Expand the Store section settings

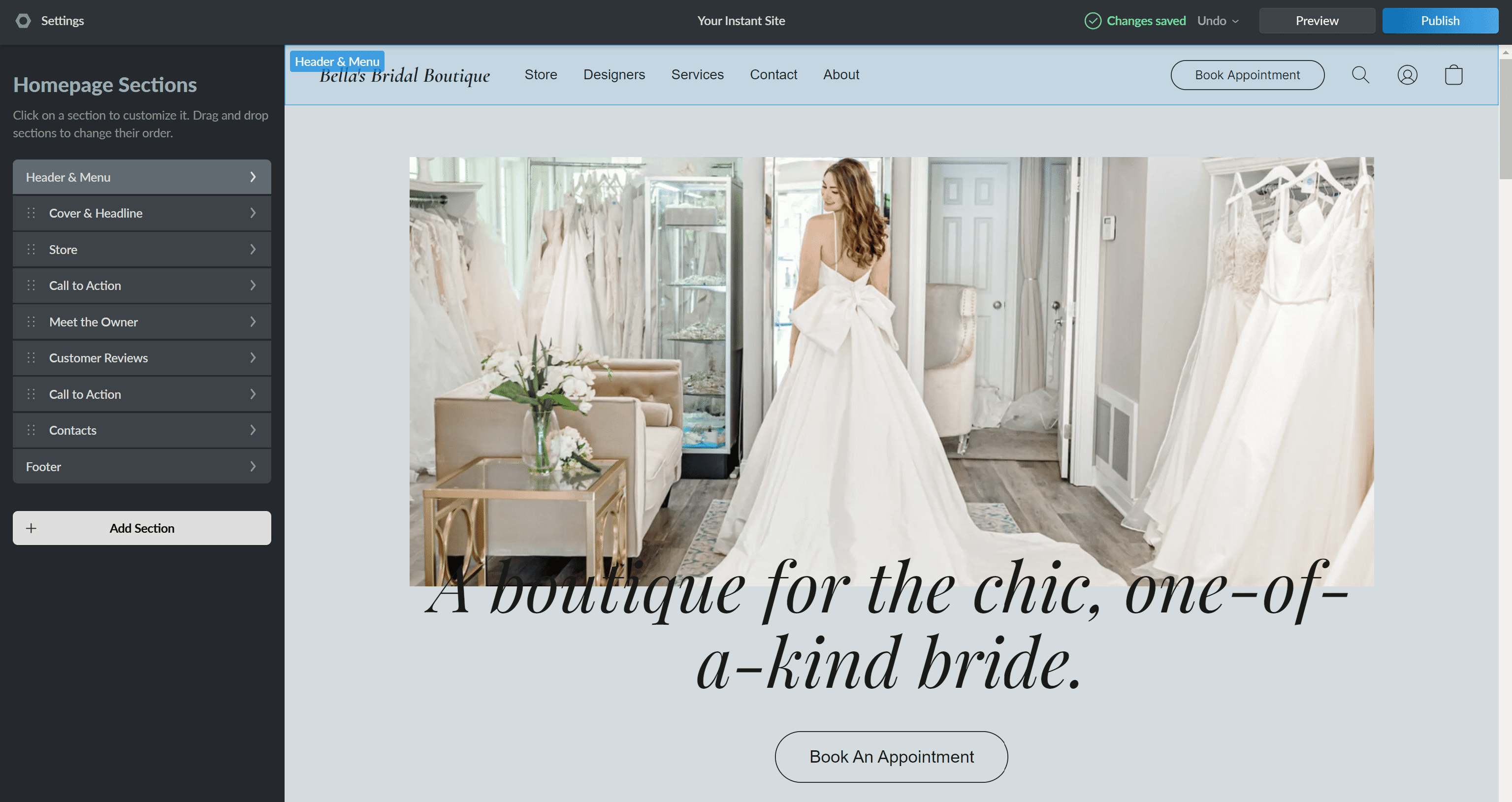(253, 249)
